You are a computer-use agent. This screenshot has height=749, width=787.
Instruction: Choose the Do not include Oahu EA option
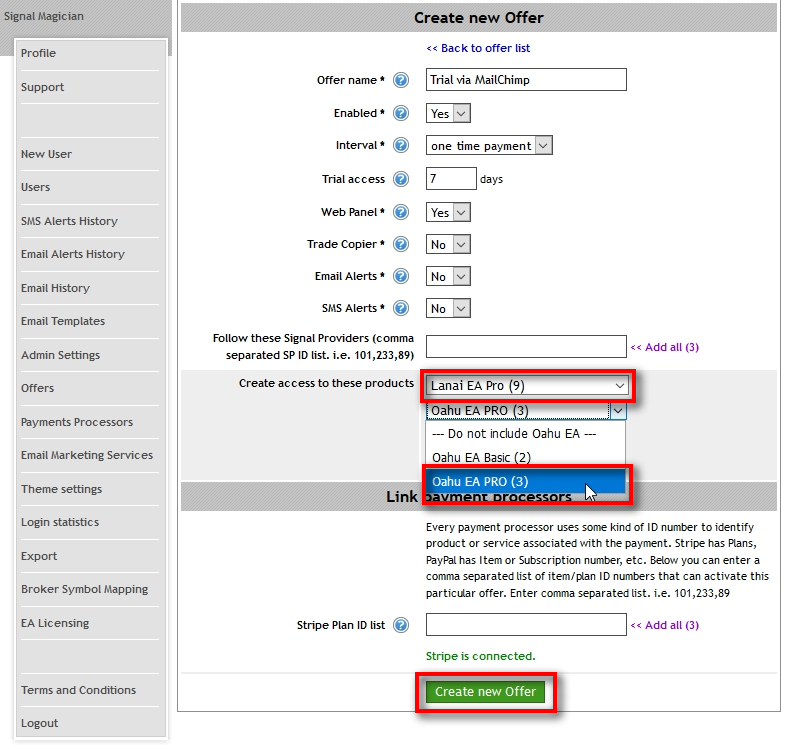click(512, 435)
